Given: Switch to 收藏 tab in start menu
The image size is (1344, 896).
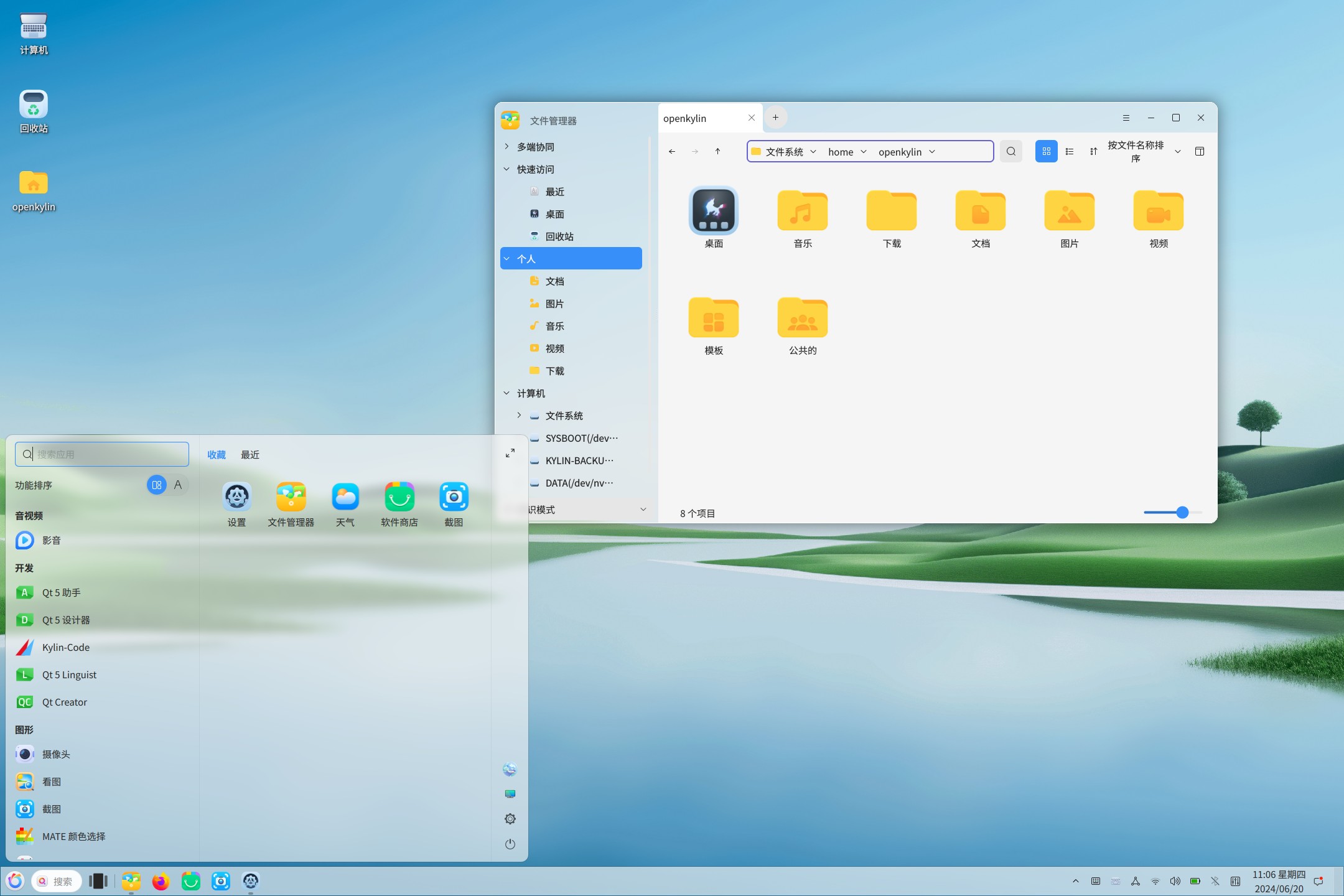Looking at the screenshot, I should (217, 455).
